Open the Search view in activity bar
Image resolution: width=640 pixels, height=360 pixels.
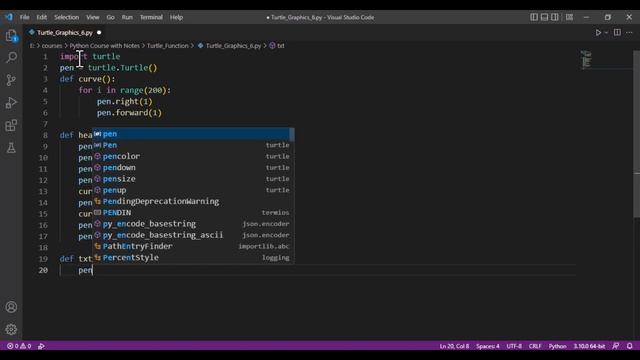11,58
